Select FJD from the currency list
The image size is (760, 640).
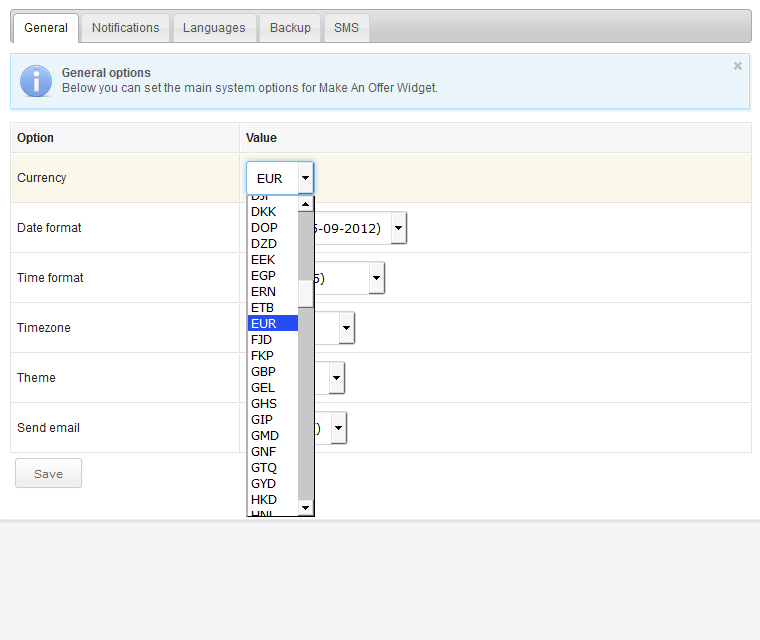(x=272, y=340)
